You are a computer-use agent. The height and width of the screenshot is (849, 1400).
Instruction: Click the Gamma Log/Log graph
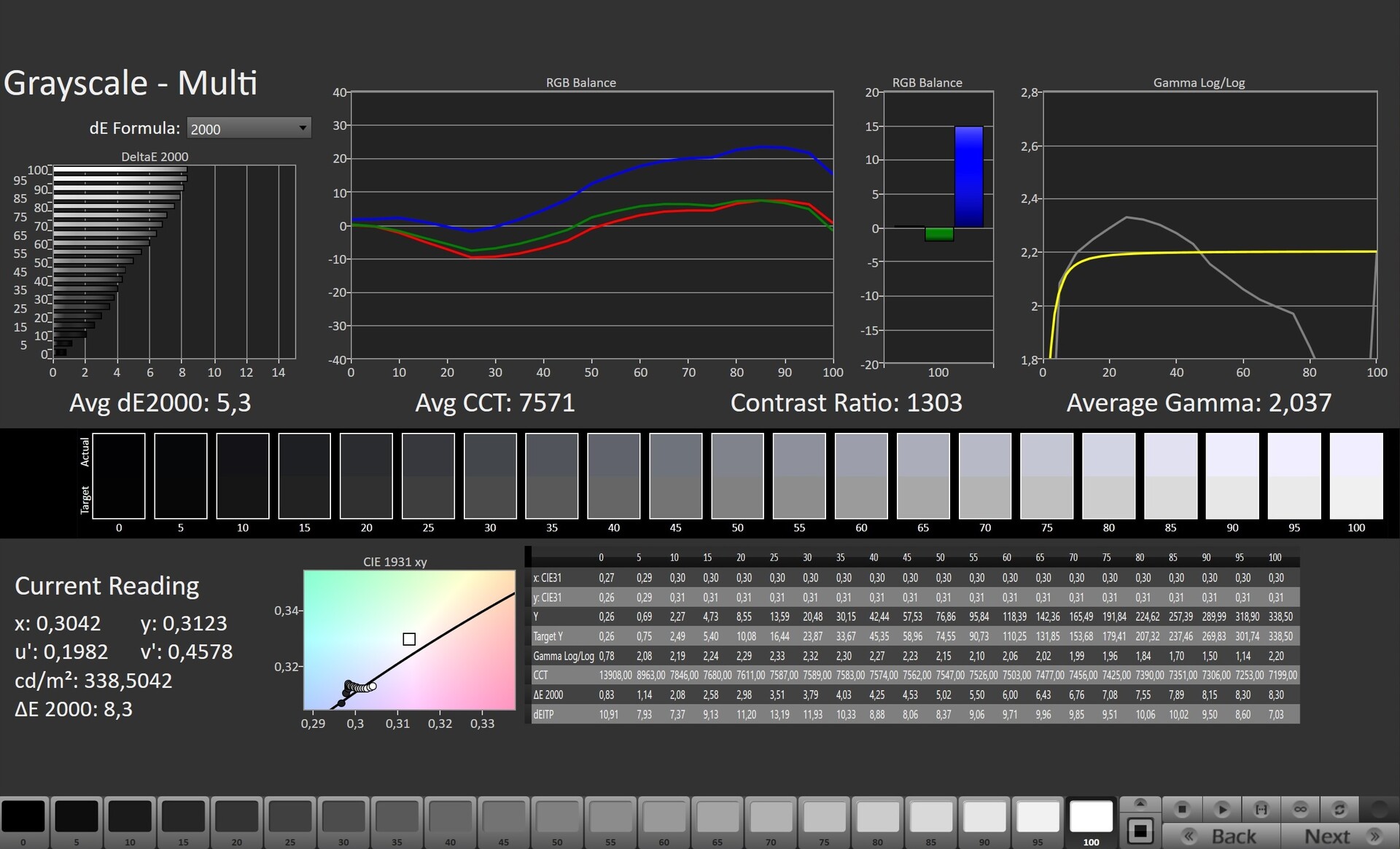coord(1209,224)
